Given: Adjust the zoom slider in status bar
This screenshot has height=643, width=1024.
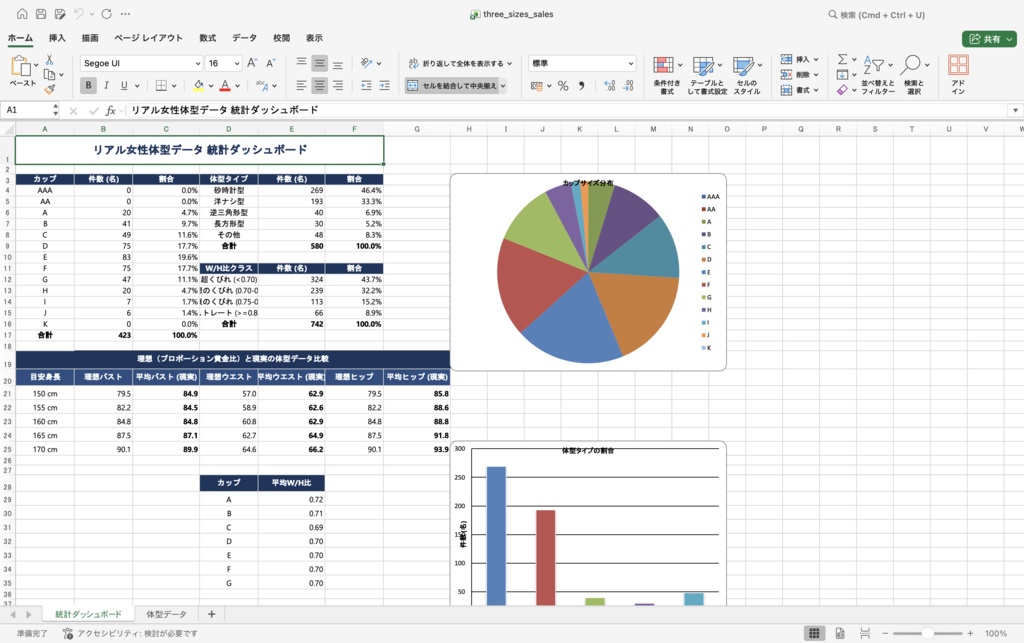Looking at the screenshot, I should tap(927, 633).
